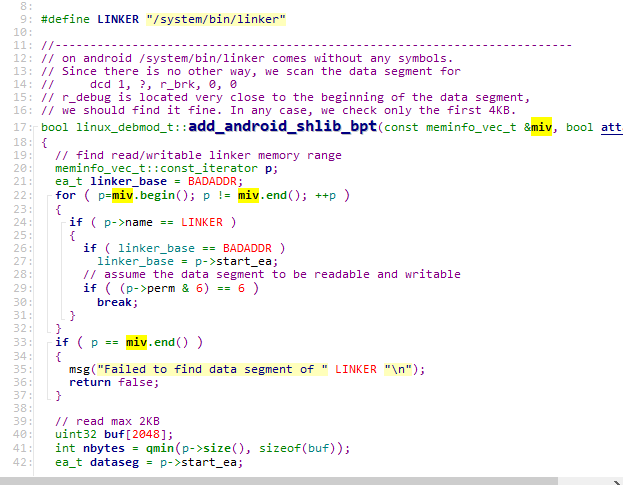Image resolution: width=623 pixels, height=485 pixels.
Task: Click 'size()' call on line 41
Action: (224, 448)
